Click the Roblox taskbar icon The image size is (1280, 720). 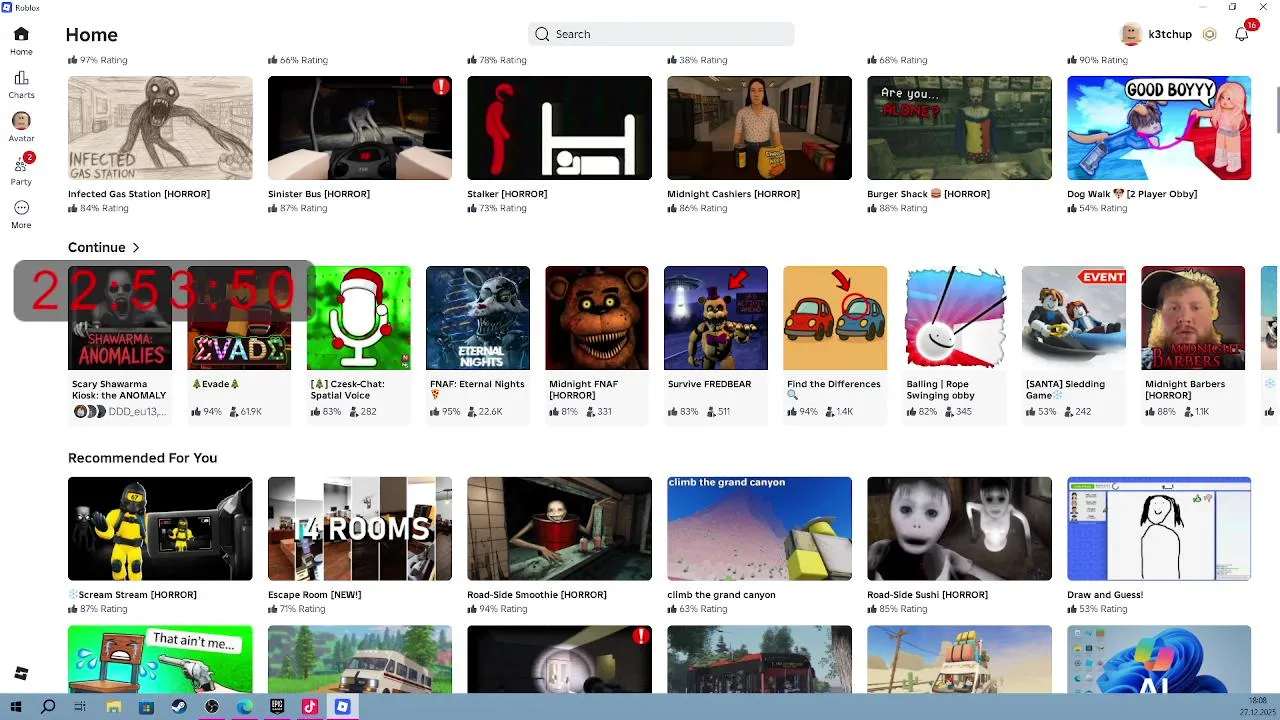click(342, 707)
